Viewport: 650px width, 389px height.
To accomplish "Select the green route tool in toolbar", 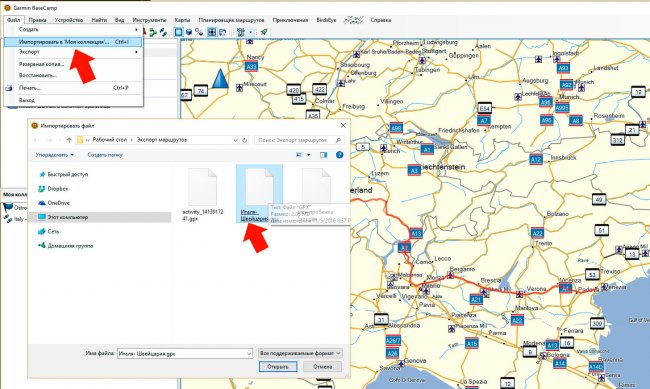I will point(153,32).
